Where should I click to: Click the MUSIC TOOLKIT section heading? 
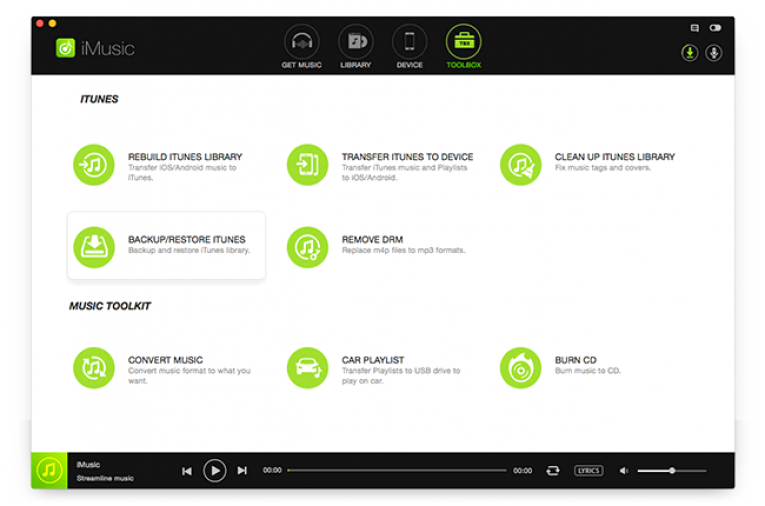(x=110, y=306)
